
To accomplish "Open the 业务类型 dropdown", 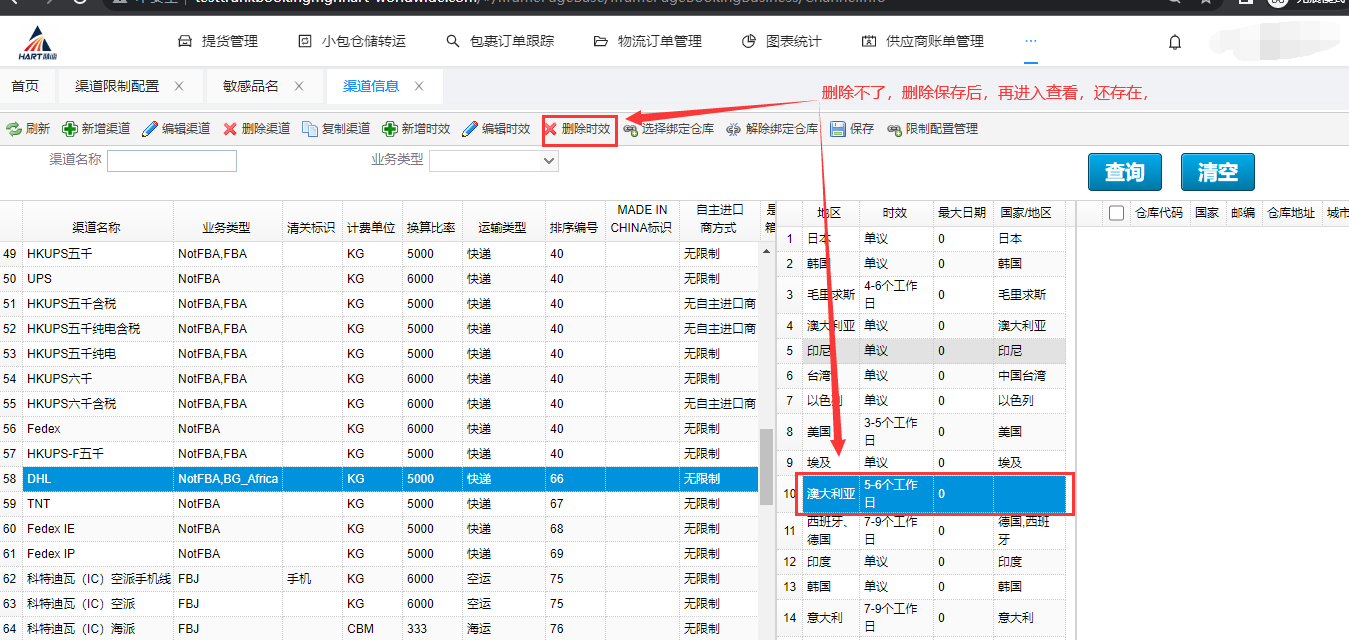I will coord(493,161).
